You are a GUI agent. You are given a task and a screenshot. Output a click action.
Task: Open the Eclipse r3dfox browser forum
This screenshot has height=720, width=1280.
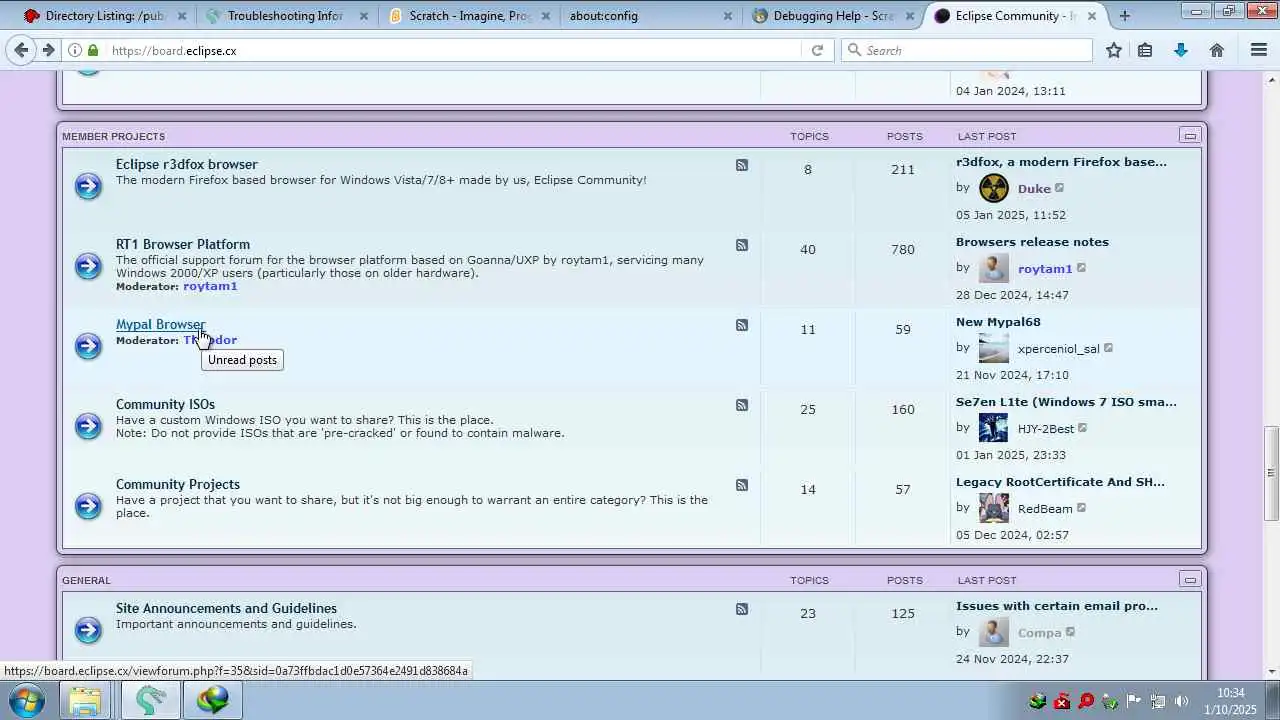pyautogui.click(x=186, y=164)
